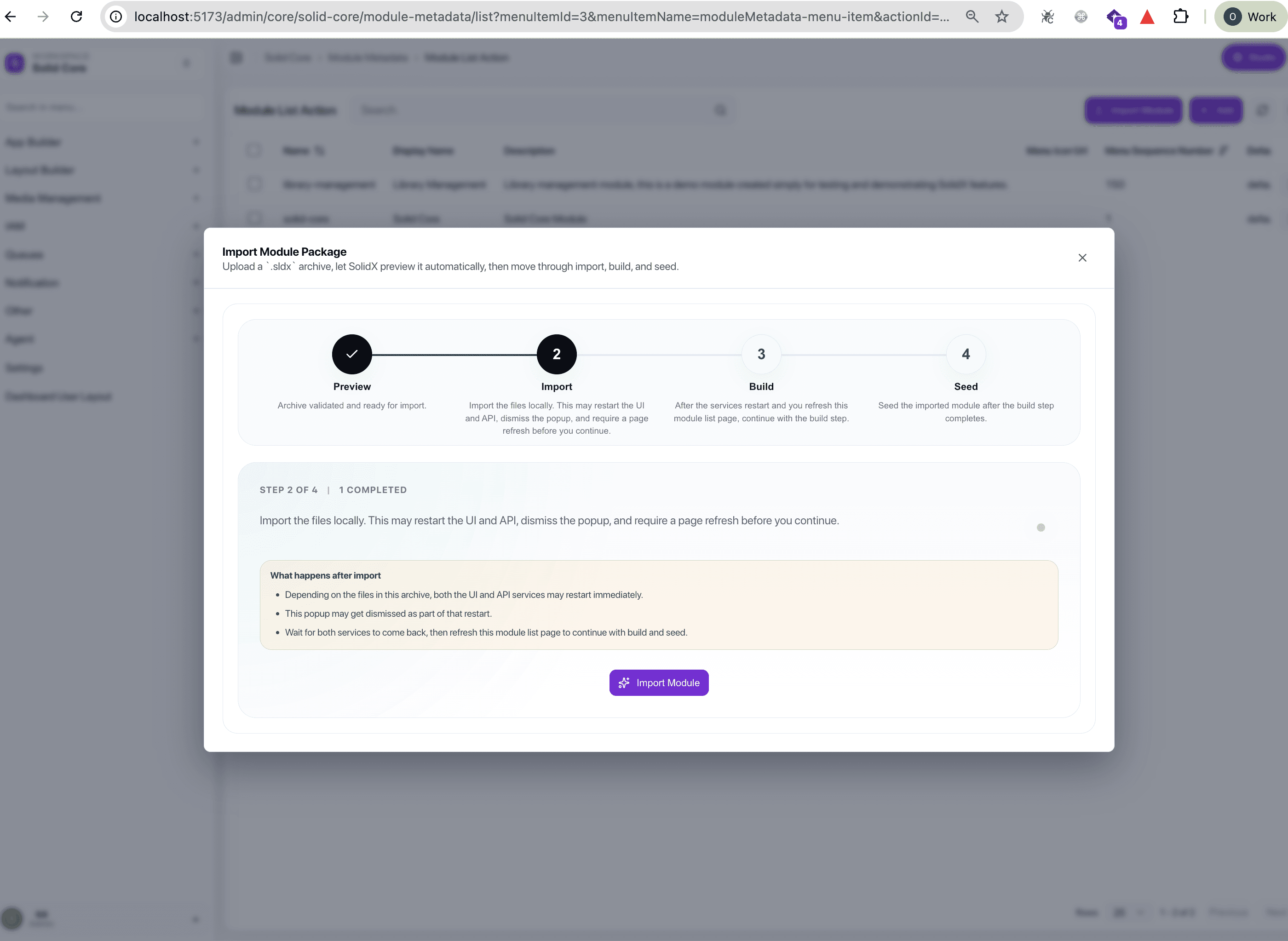Select step 3 Build circle
This screenshot has width=1288, height=941.
761,354
